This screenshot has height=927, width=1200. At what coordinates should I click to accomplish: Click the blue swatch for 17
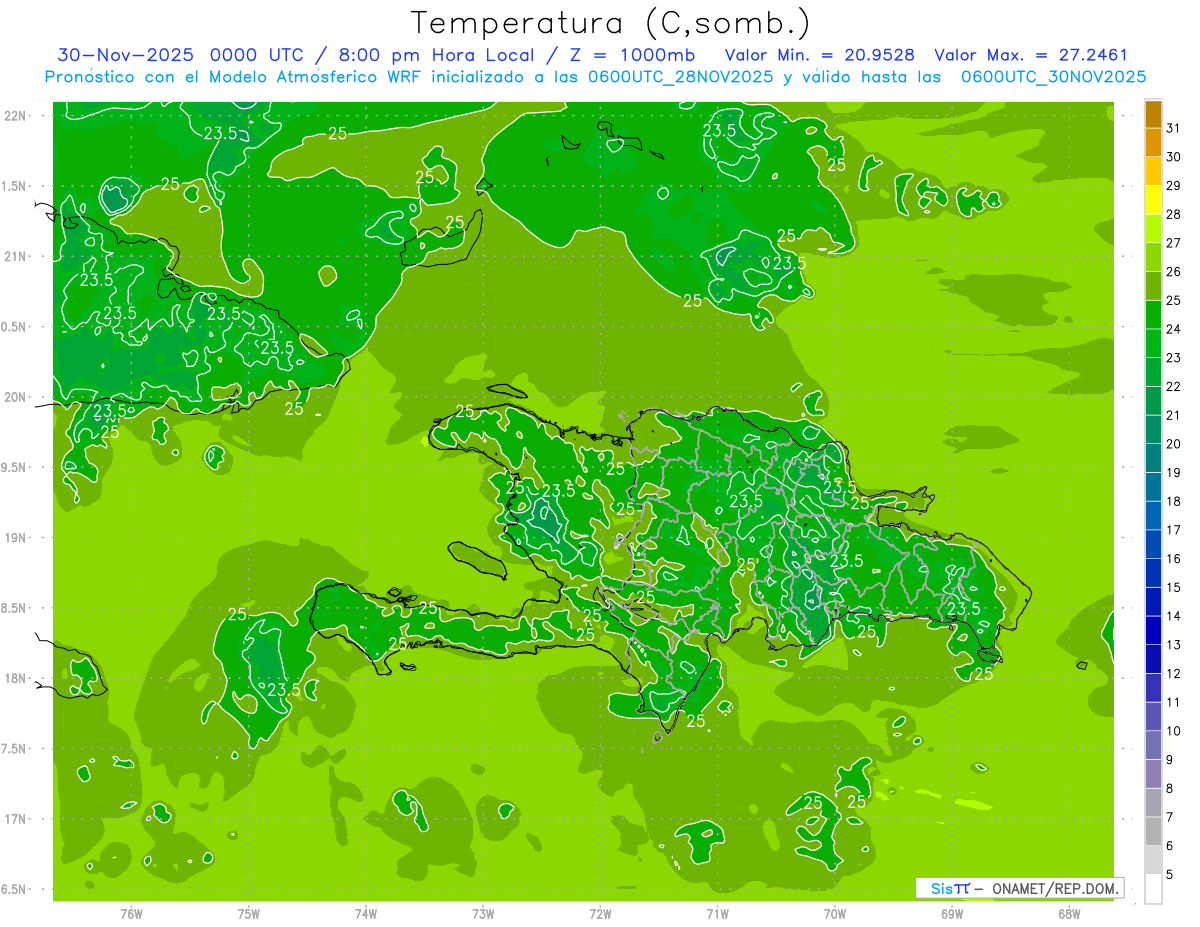[x=1153, y=516]
